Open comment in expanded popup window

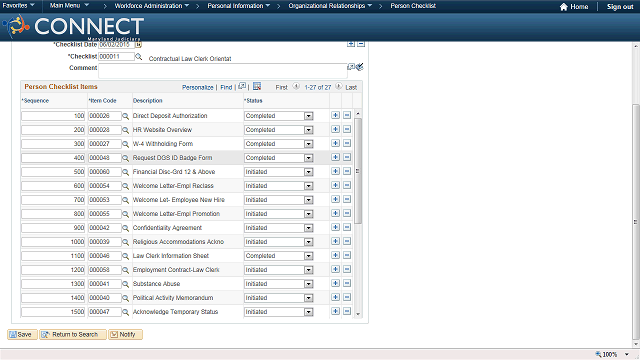pyautogui.click(x=351, y=67)
